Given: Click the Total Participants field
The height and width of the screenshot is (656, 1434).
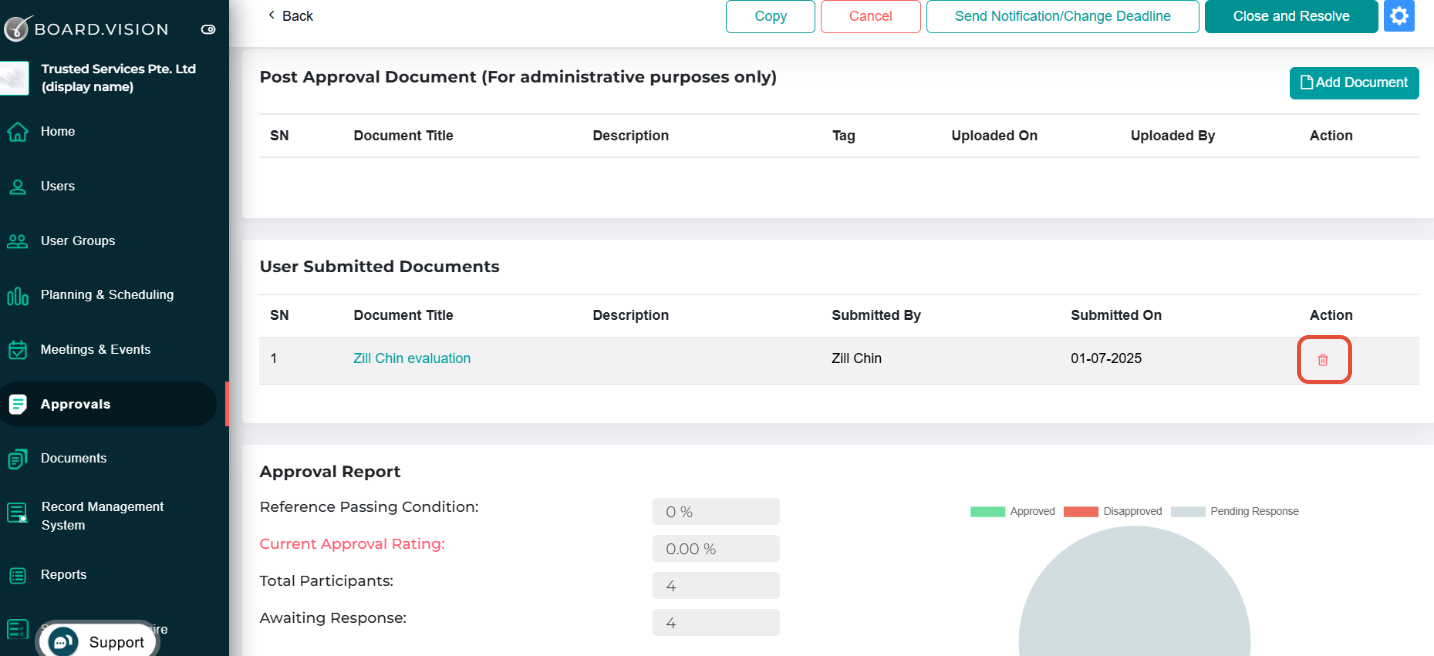Looking at the screenshot, I should tap(716, 585).
